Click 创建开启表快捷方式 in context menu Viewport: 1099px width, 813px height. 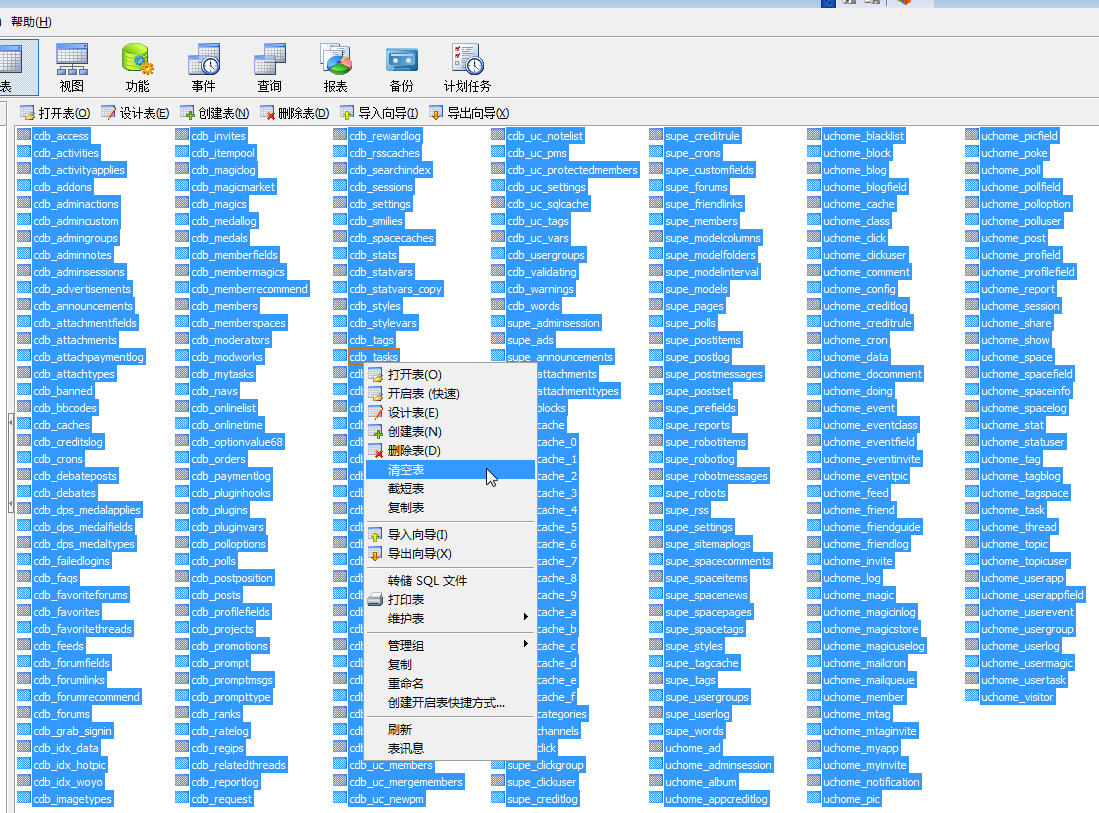point(446,703)
